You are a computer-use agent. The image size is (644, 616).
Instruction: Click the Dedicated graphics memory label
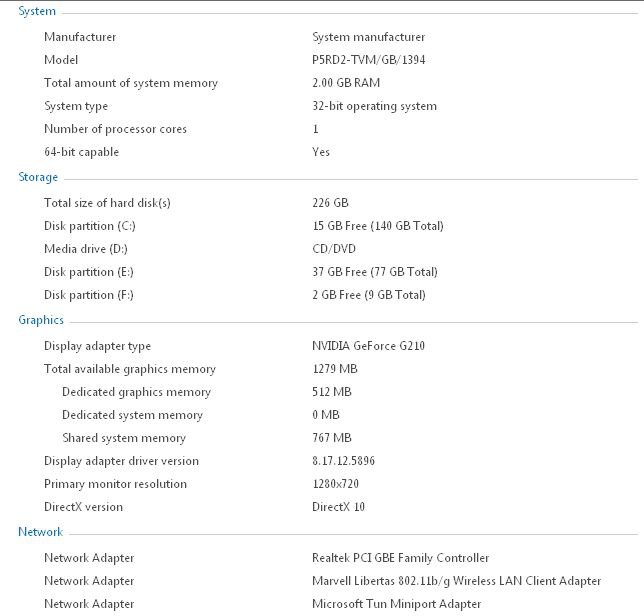click(x=136, y=392)
